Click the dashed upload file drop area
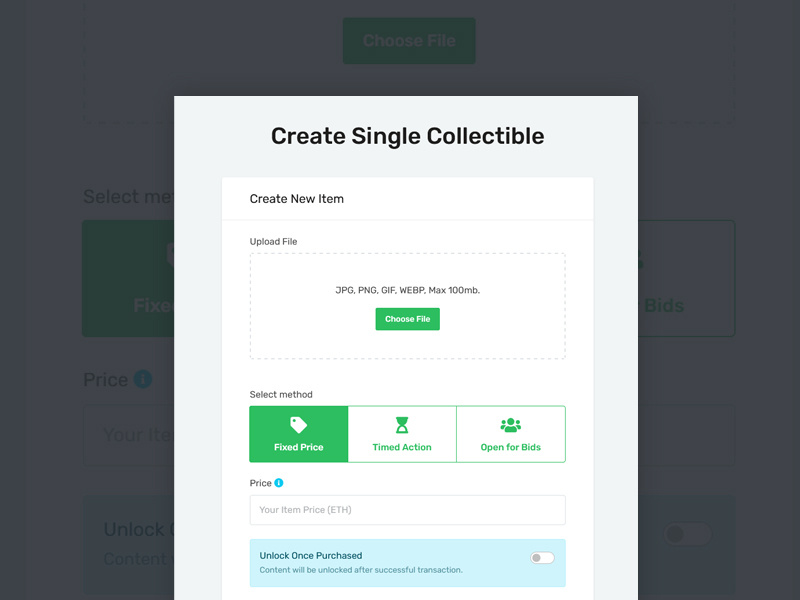Image resolution: width=800 pixels, height=600 pixels. (407, 306)
